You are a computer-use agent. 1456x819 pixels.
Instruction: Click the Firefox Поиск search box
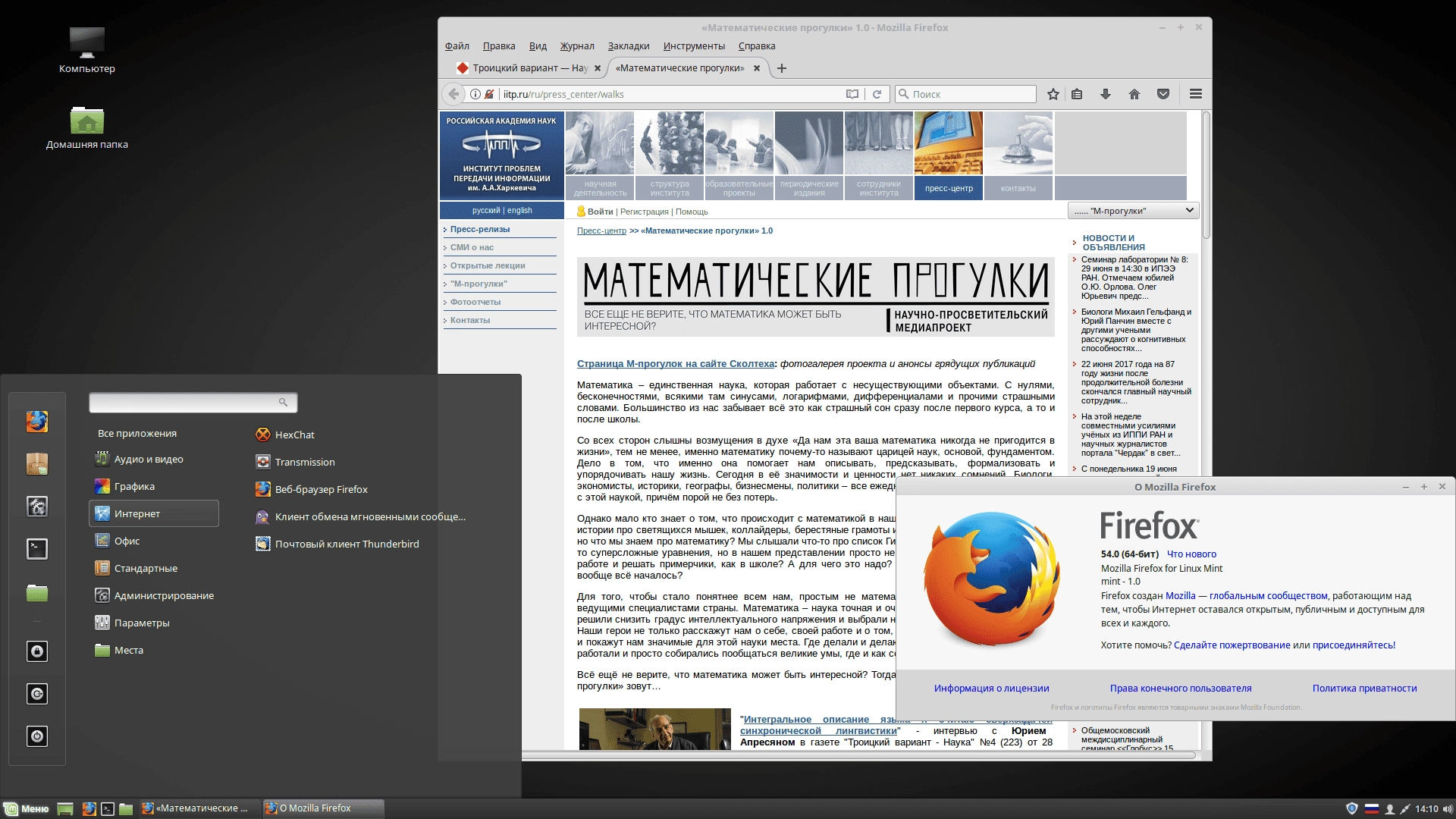click(965, 94)
